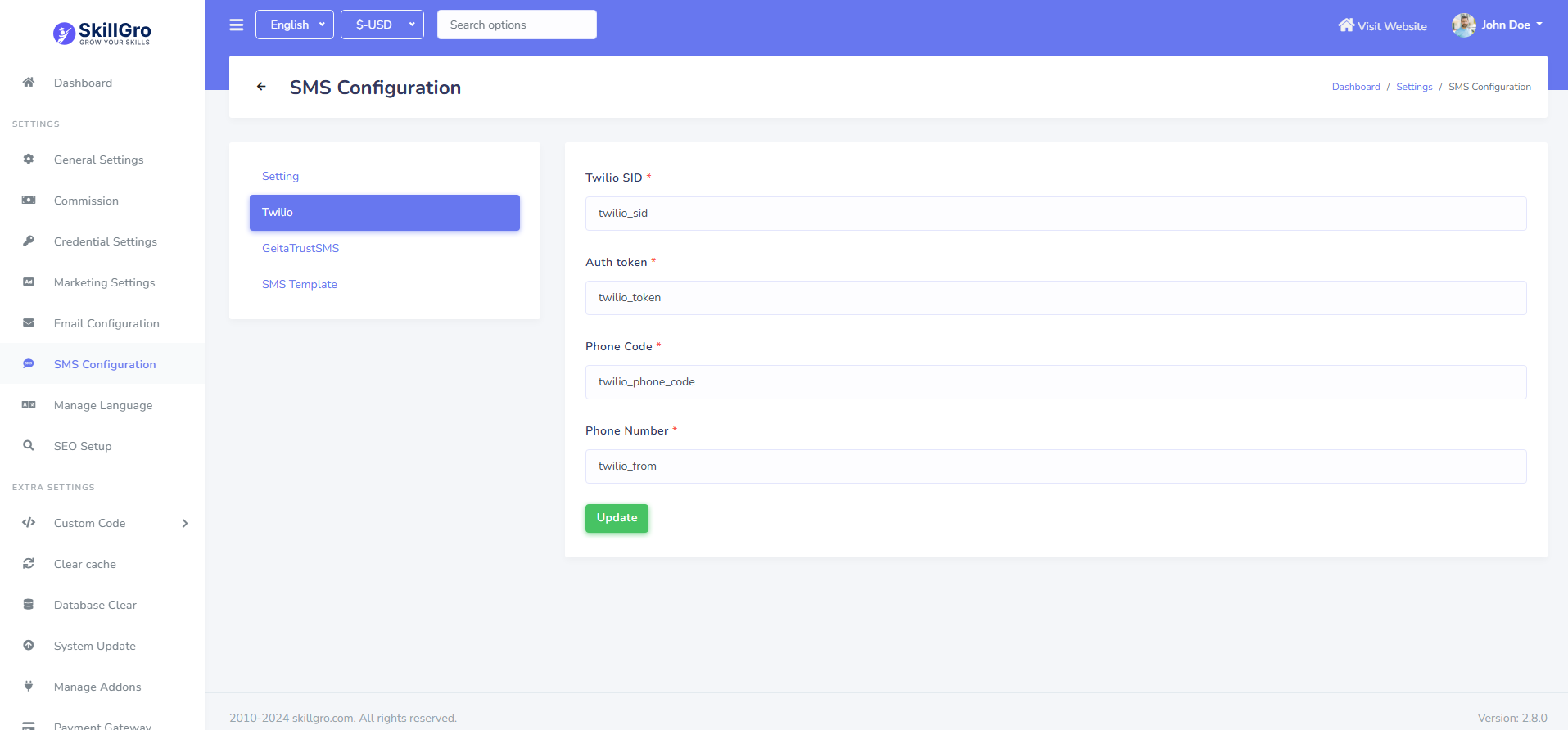The height and width of the screenshot is (730, 1568).
Task: Focus the Twilio SID input field
Action: coord(1055,214)
